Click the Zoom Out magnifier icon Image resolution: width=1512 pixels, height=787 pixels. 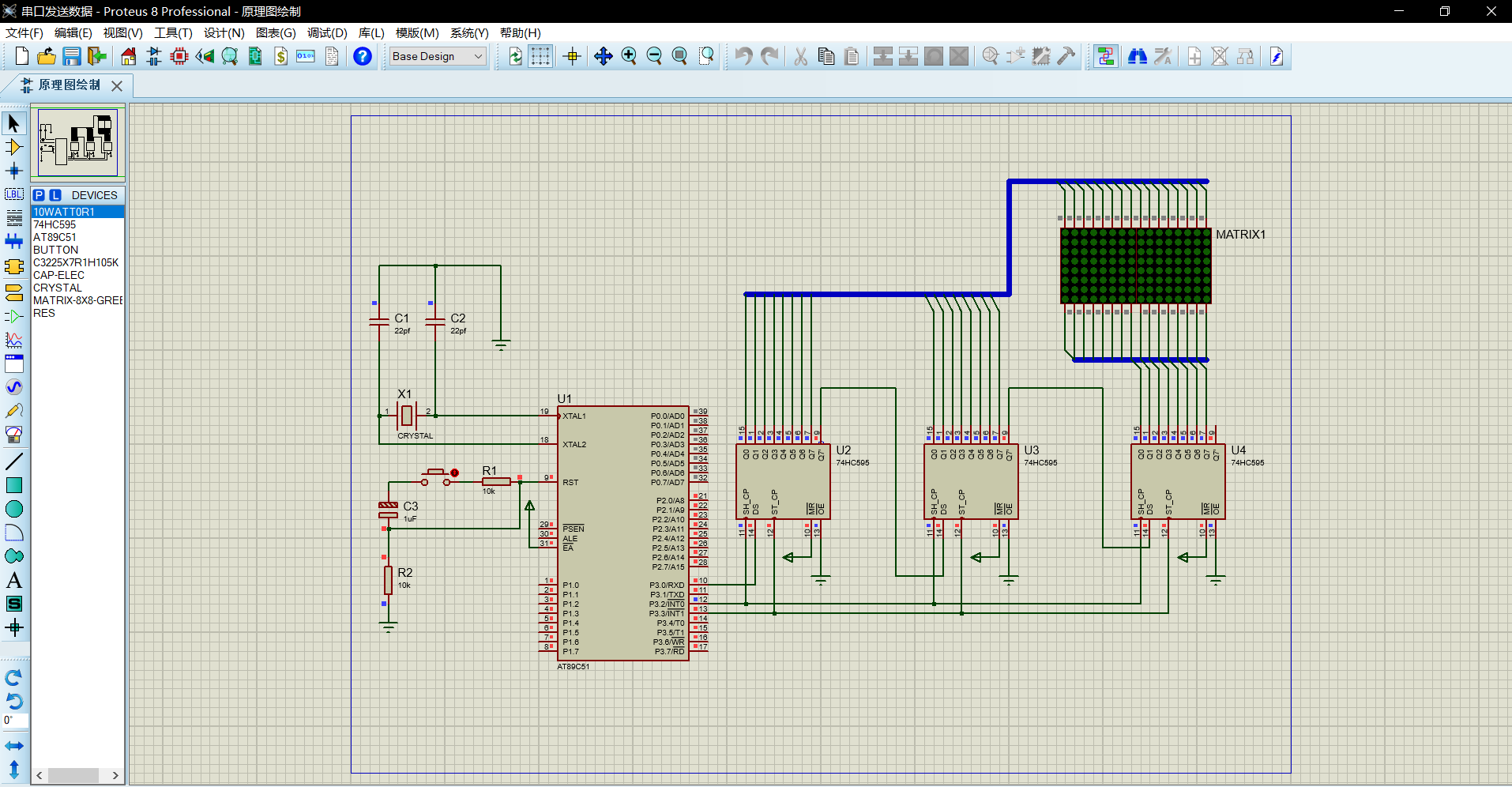[x=654, y=56]
